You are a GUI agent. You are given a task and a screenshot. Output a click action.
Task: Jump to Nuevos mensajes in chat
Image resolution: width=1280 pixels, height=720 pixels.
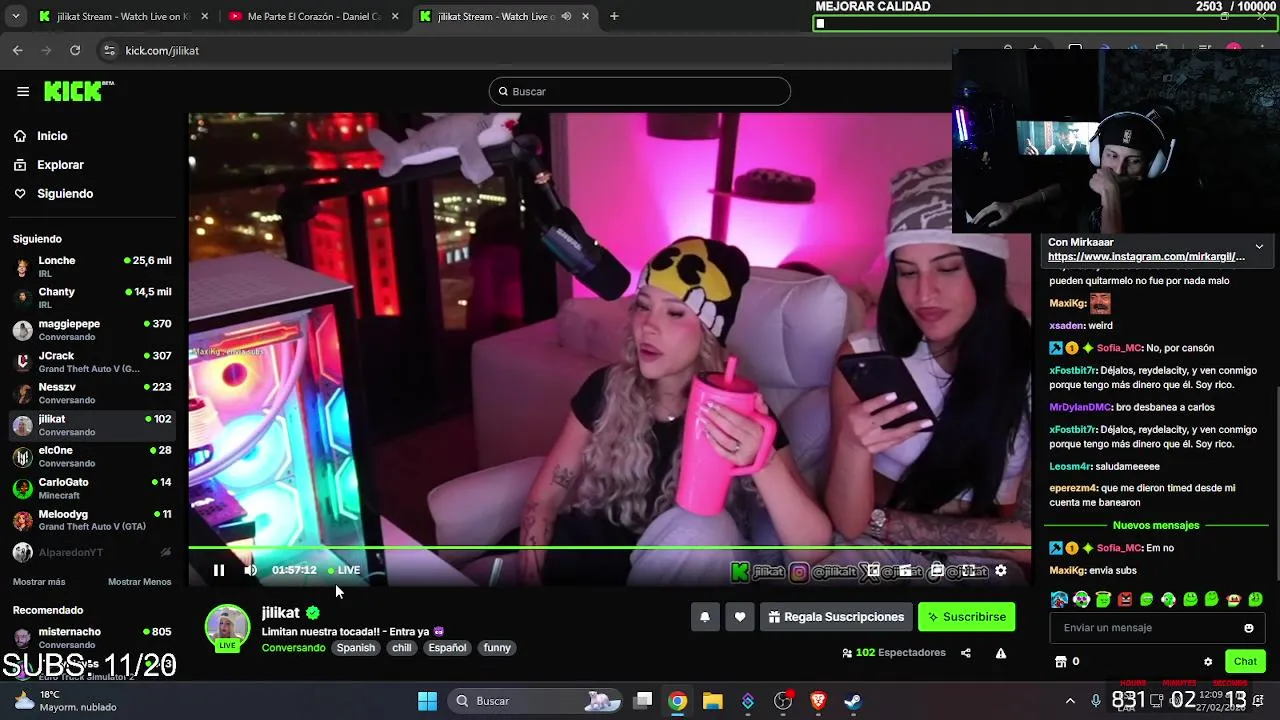point(1156,525)
